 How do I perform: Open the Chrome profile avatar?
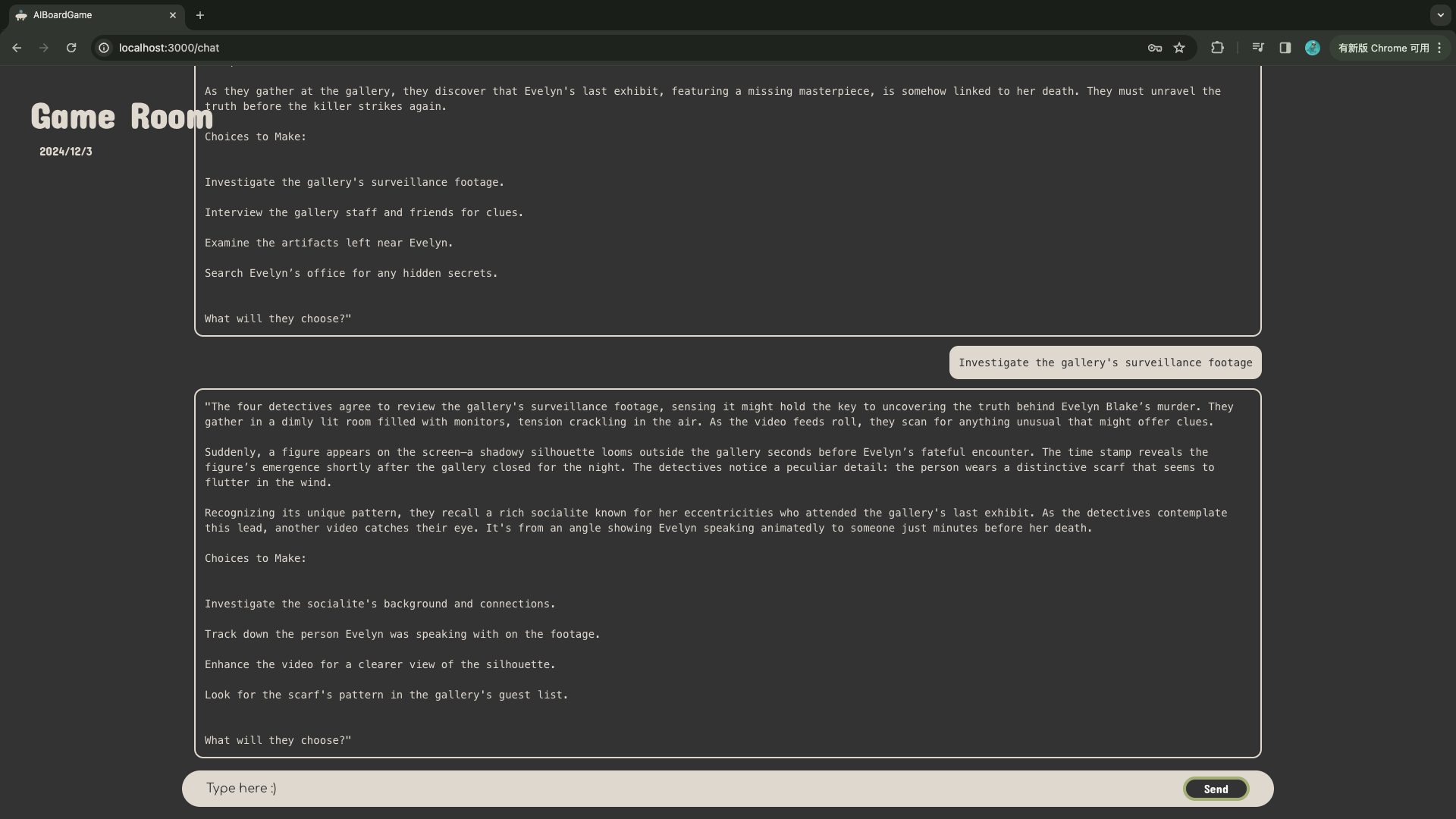tap(1313, 48)
